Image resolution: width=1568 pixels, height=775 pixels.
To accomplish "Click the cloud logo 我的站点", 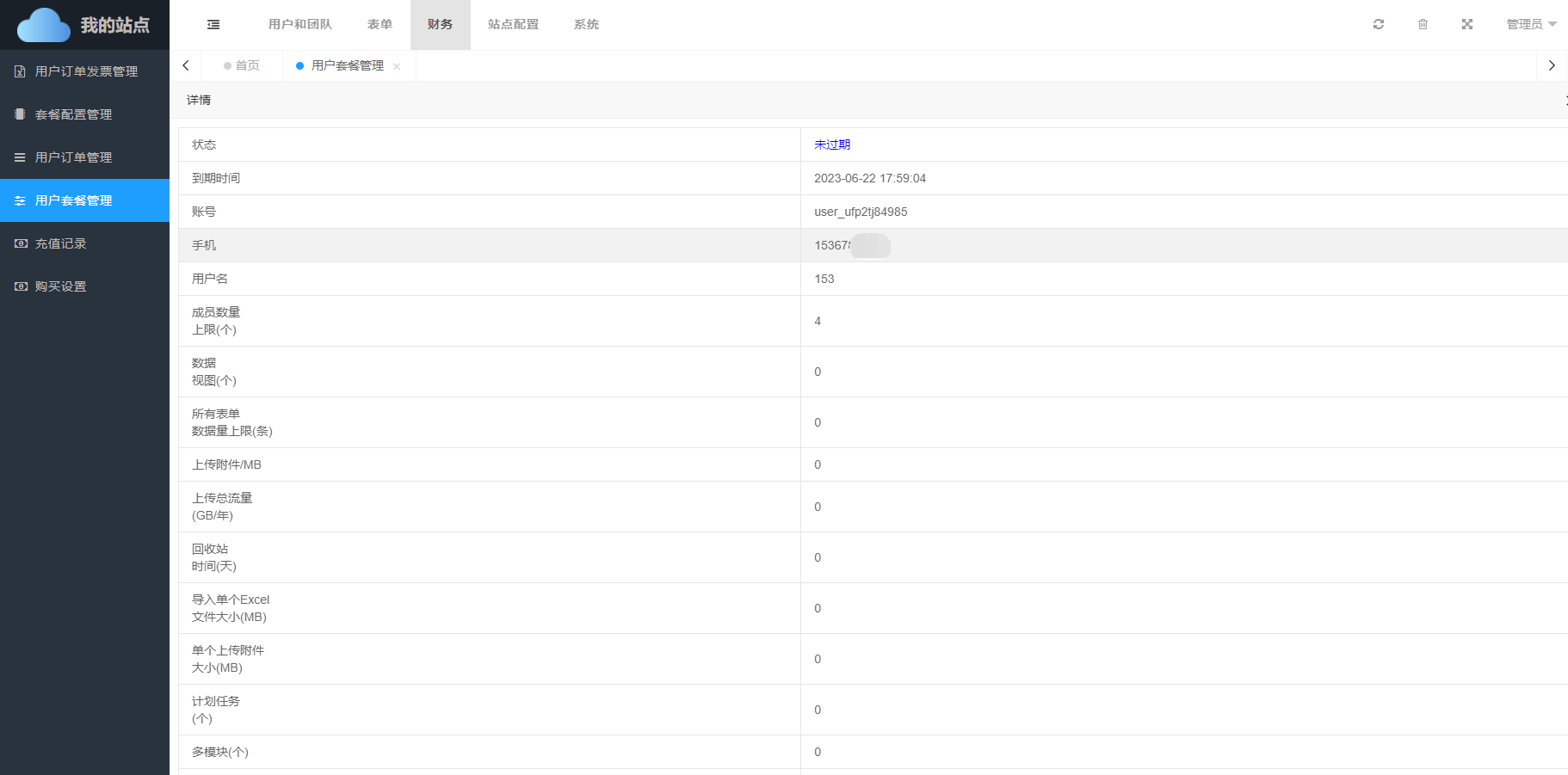I will tap(84, 25).
